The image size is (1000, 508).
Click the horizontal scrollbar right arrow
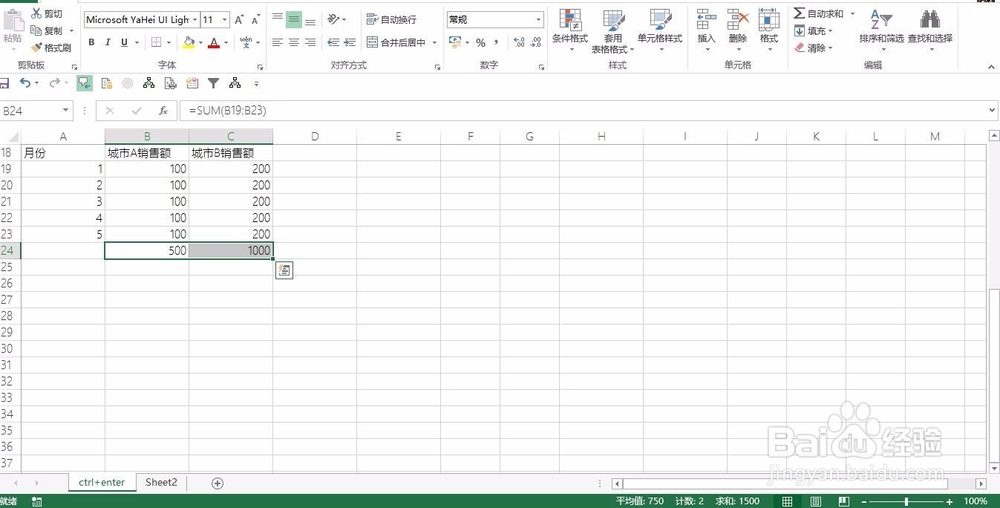(982, 484)
